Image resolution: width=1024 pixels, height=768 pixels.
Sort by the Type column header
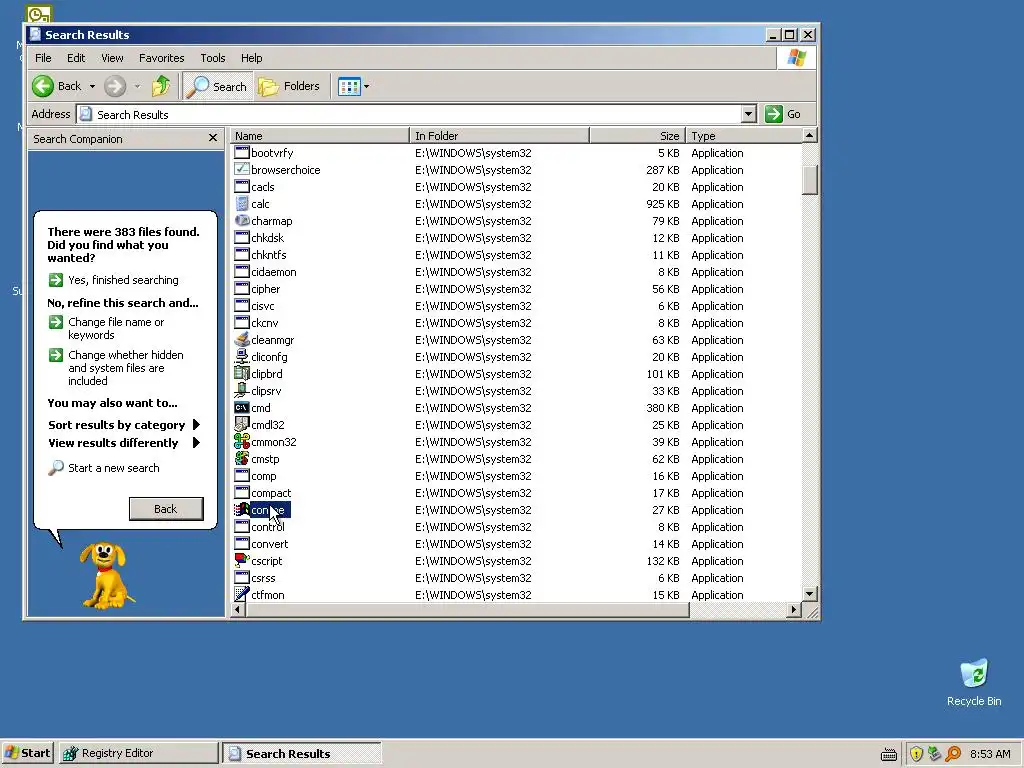point(744,136)
